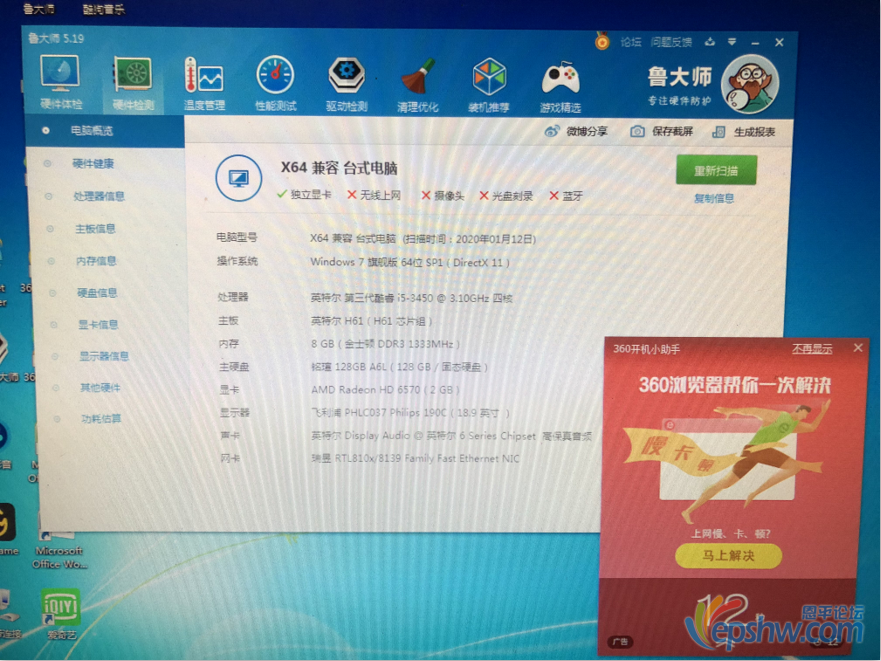The image size is (881, 661).
Task: Open the 硬件体检 hardware checkup tab
Action: click(61, 83)
